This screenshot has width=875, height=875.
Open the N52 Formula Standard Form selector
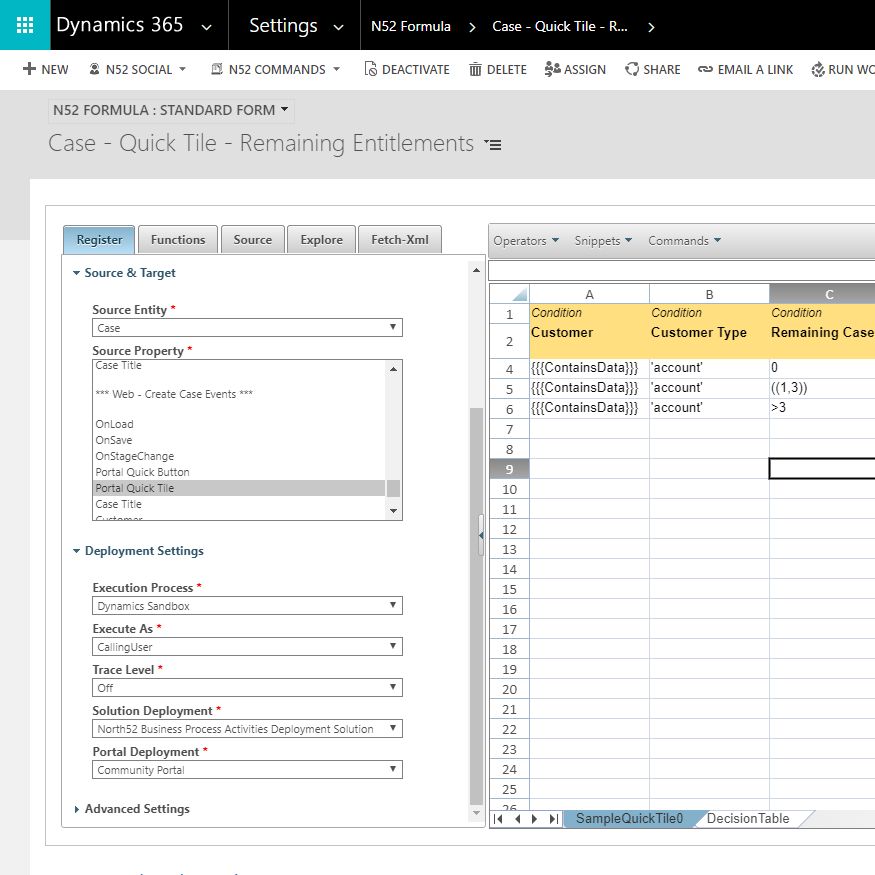[171, 110]
